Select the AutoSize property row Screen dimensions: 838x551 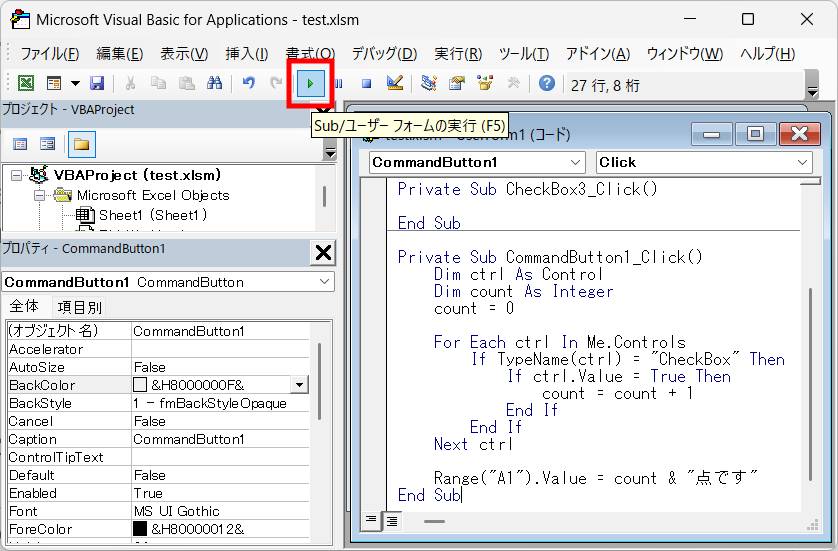[158, 367]
